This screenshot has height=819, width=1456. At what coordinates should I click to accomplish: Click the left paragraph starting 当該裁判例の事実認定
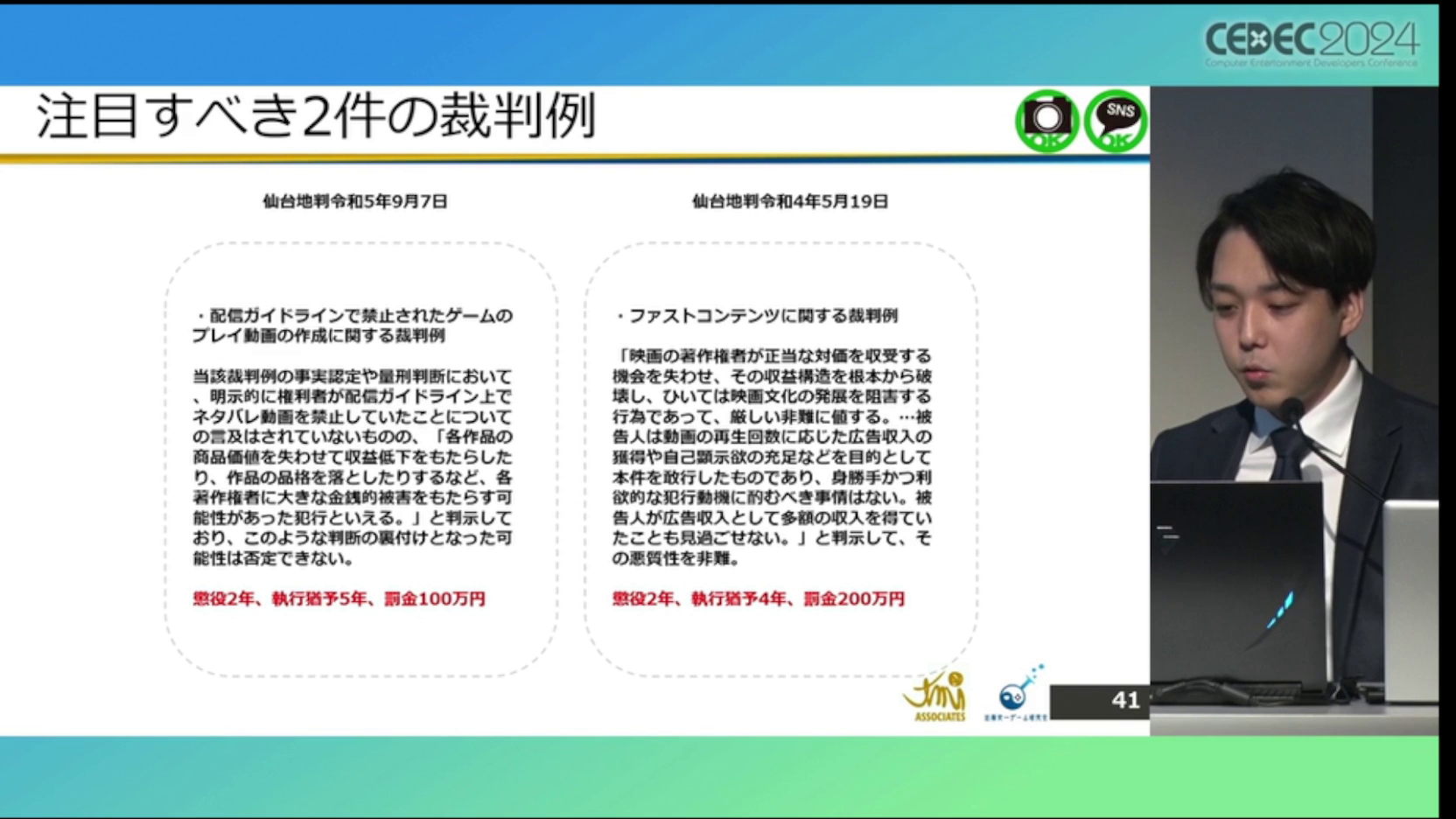click(x=352, y=466)
